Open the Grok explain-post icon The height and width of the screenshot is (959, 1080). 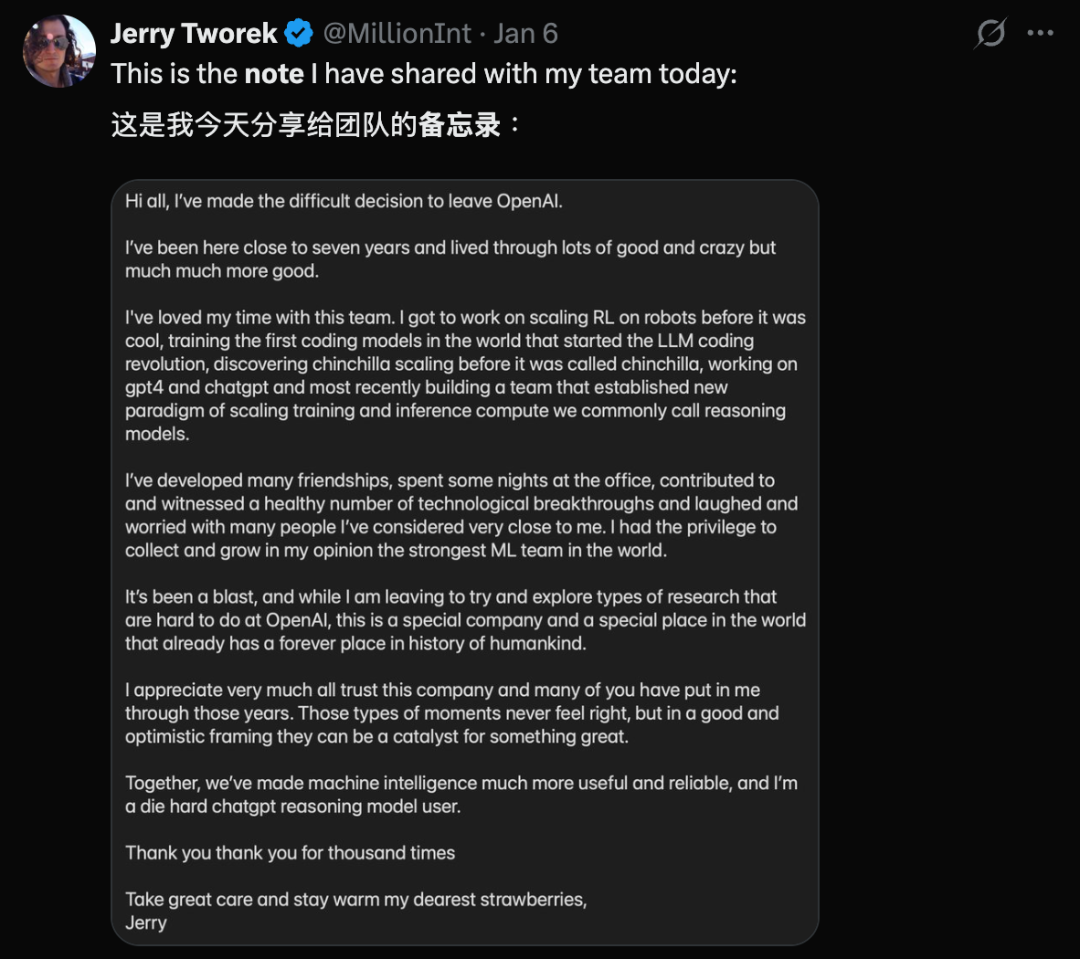tap(990, 34)
